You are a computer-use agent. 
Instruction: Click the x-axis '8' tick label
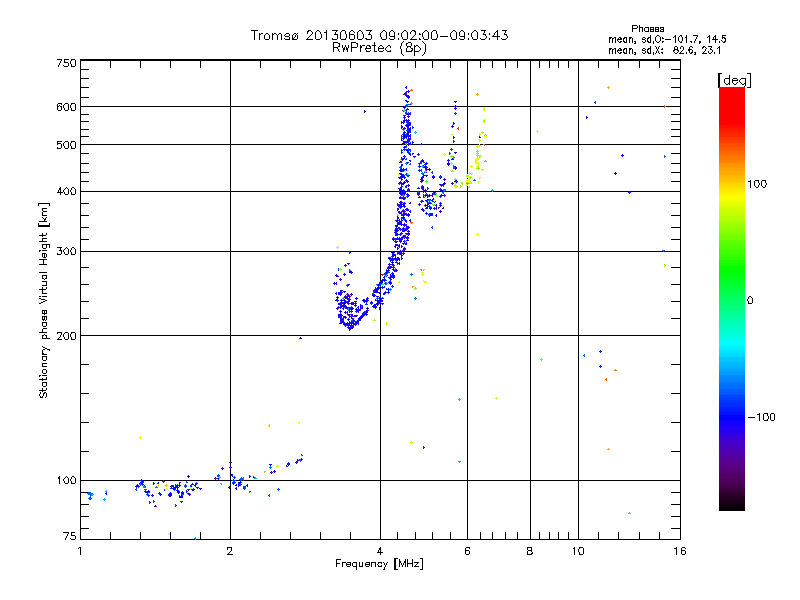pyautogui.click(x=530, y=551)
